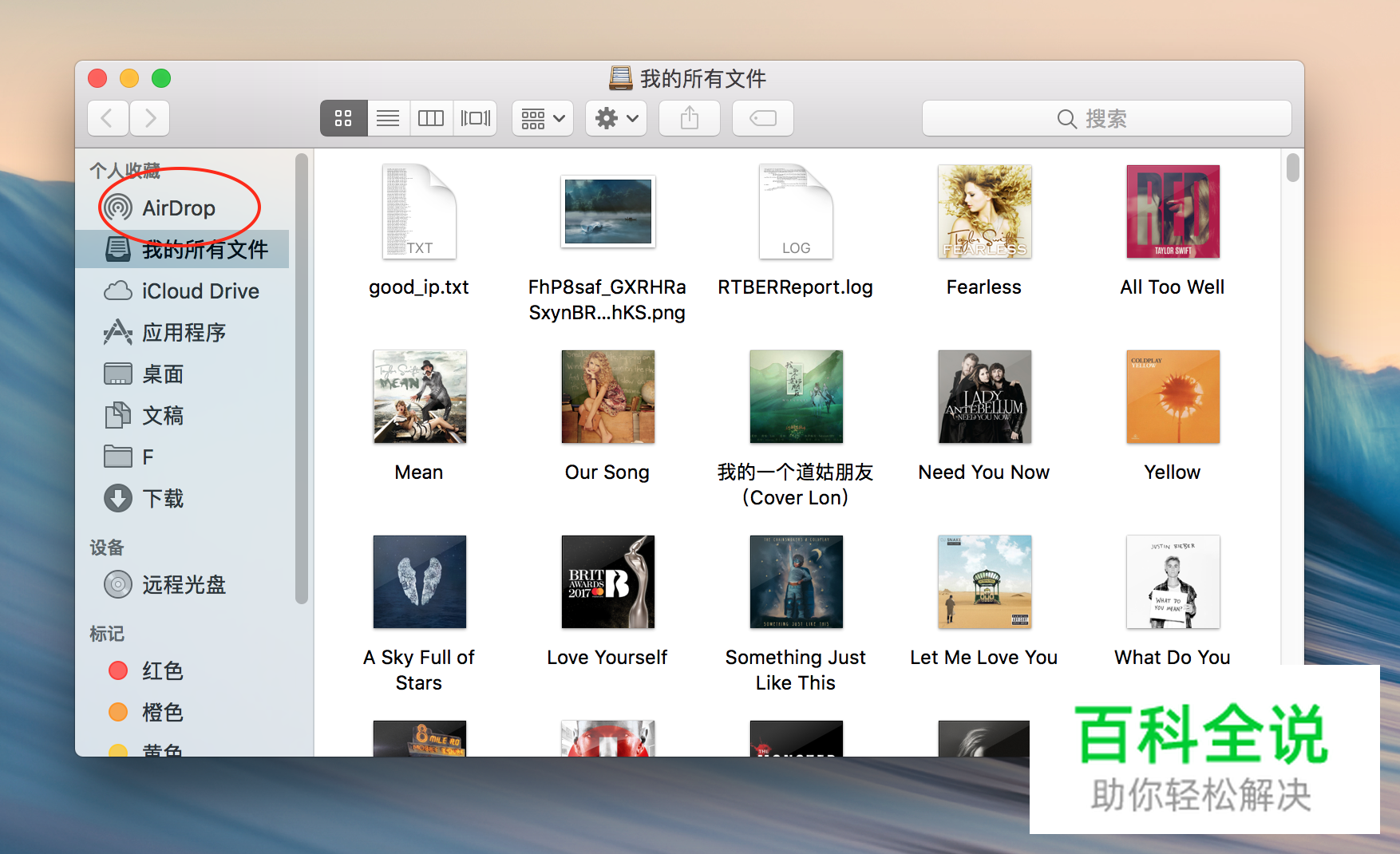Select the Love Yourself cover

tap(607, 582)
